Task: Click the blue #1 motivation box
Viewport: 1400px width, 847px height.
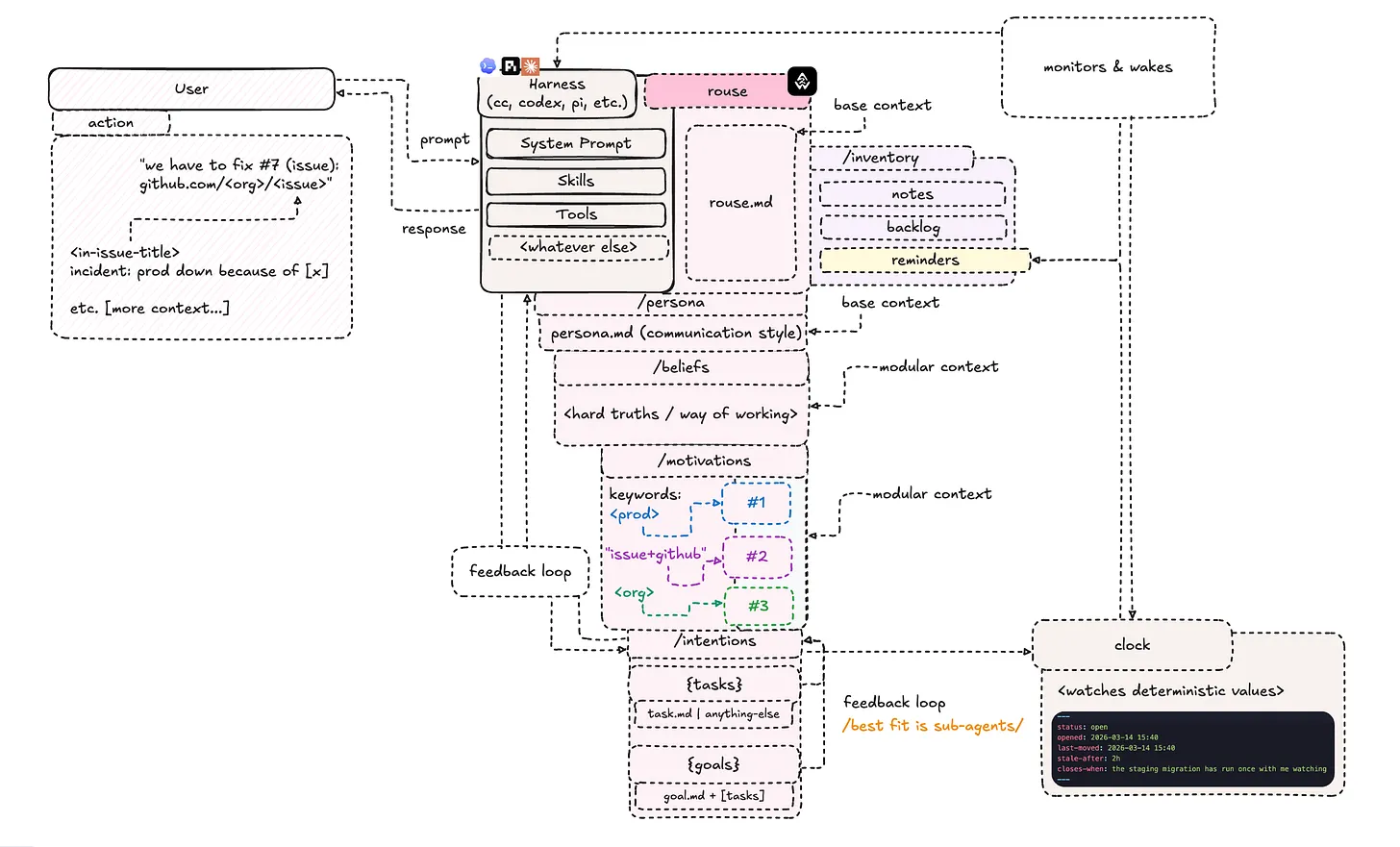Action: coord(757,503)
